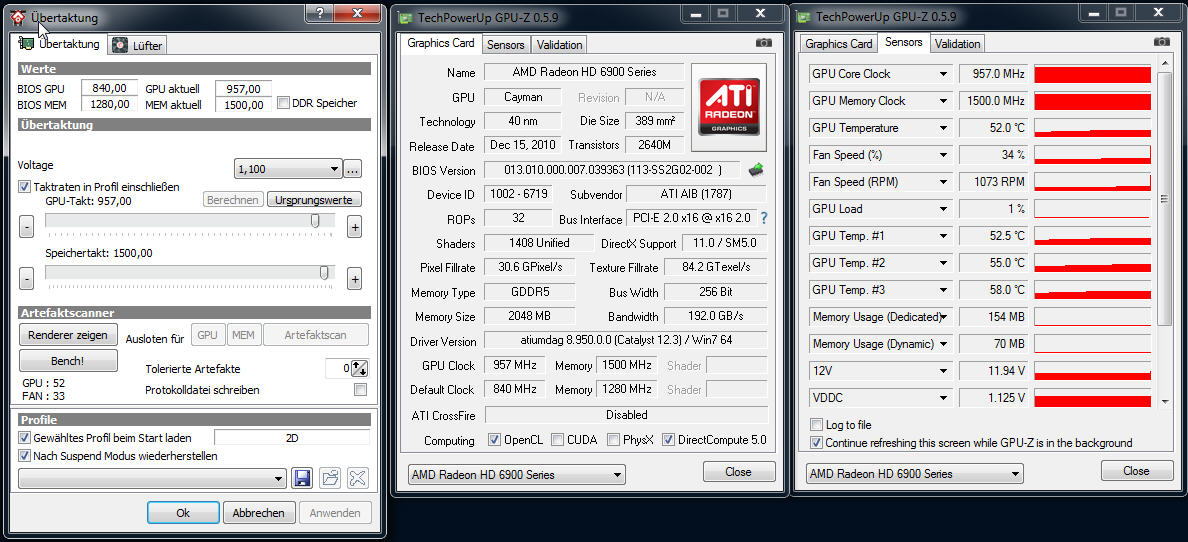
Task: Open the GPU Core Clock sensor dropdown
Action: click(943, 74)
